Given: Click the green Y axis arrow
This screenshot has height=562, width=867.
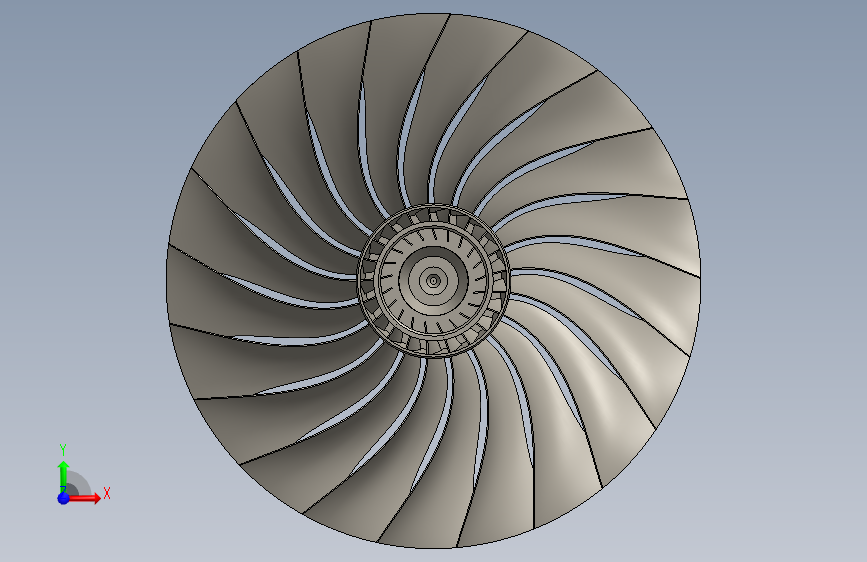Looking at the screenshot, I should click(x=63, y=476).
